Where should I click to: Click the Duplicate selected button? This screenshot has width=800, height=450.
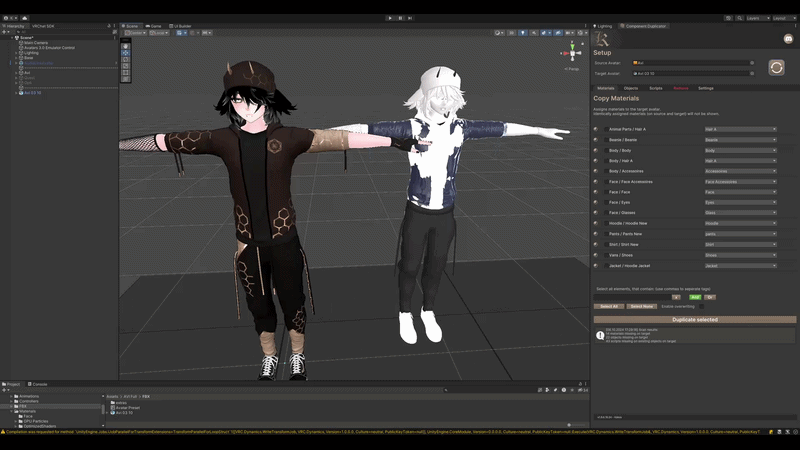pos(694,319)
